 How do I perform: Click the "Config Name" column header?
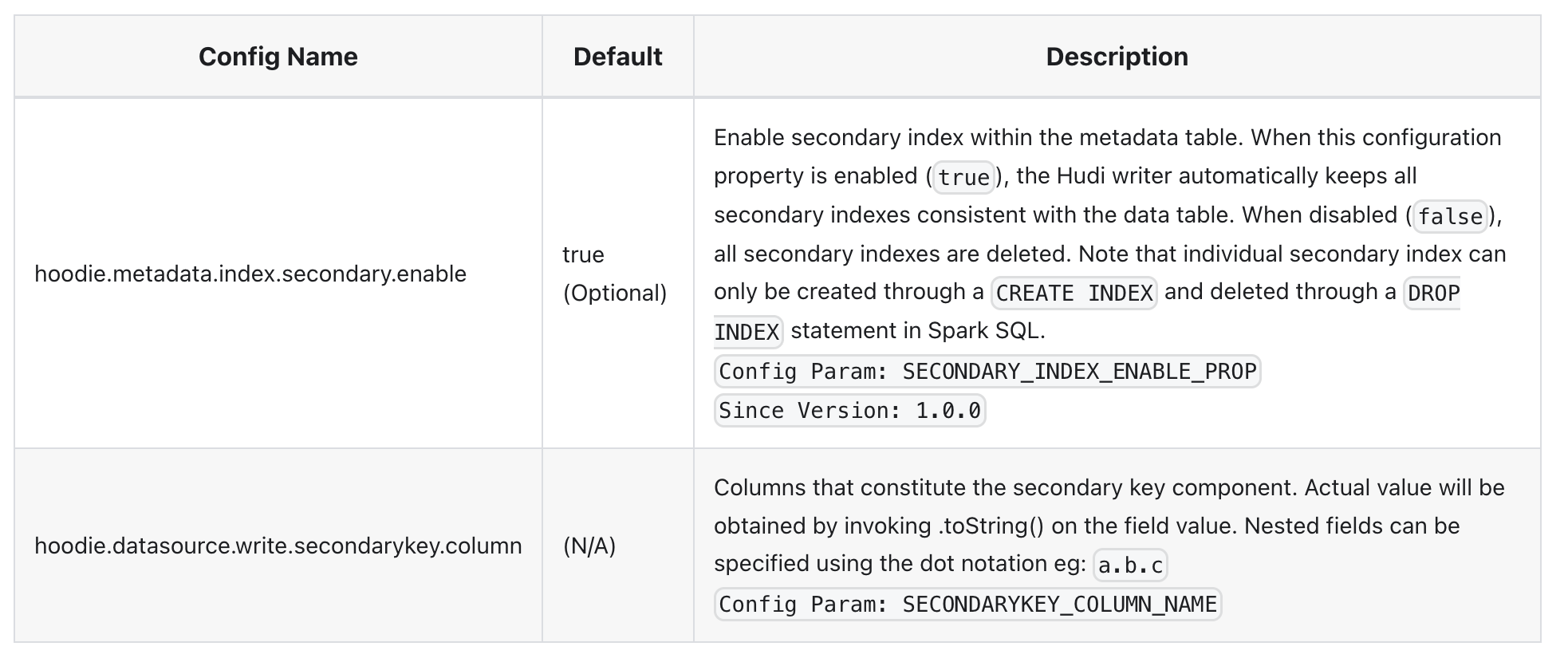click(x=278, y=57)
